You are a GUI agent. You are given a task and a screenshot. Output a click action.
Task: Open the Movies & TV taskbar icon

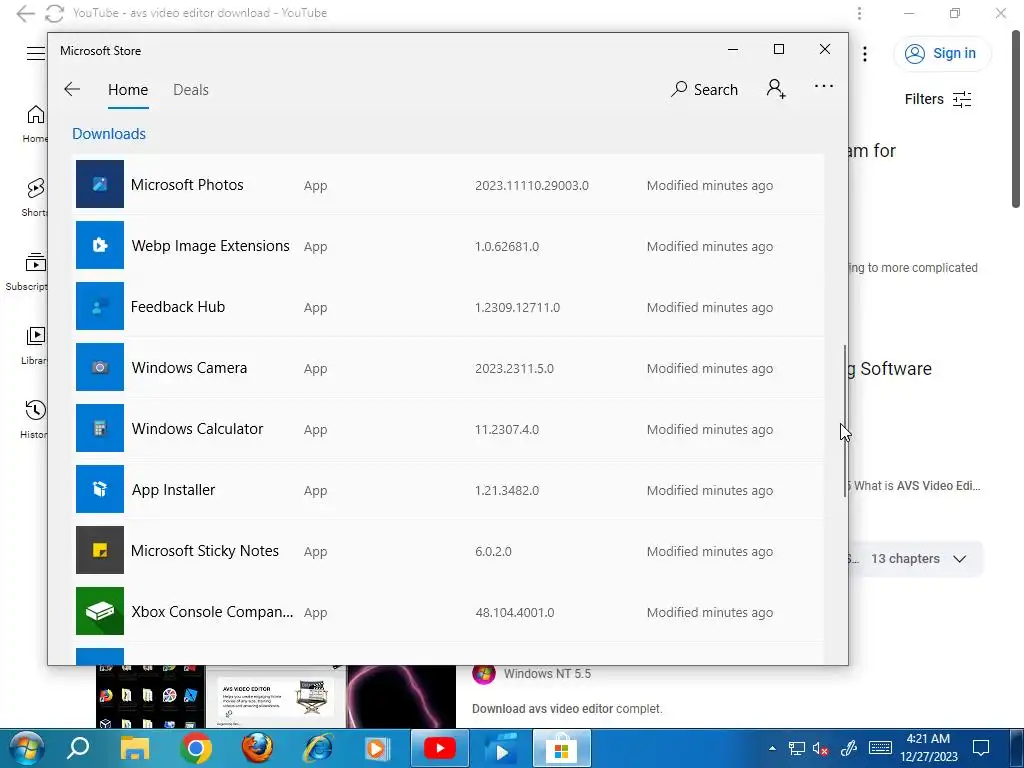click(x=501, y=748)
